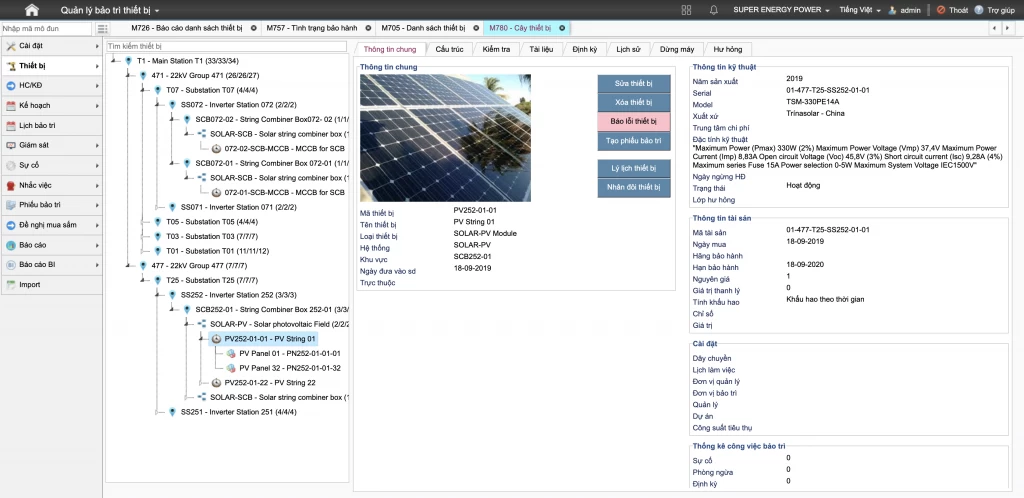Select T01 - Substation T01 row
The width and height of the screenshot is (1024, 498).
pyautogui.click(x=217, y=251)
